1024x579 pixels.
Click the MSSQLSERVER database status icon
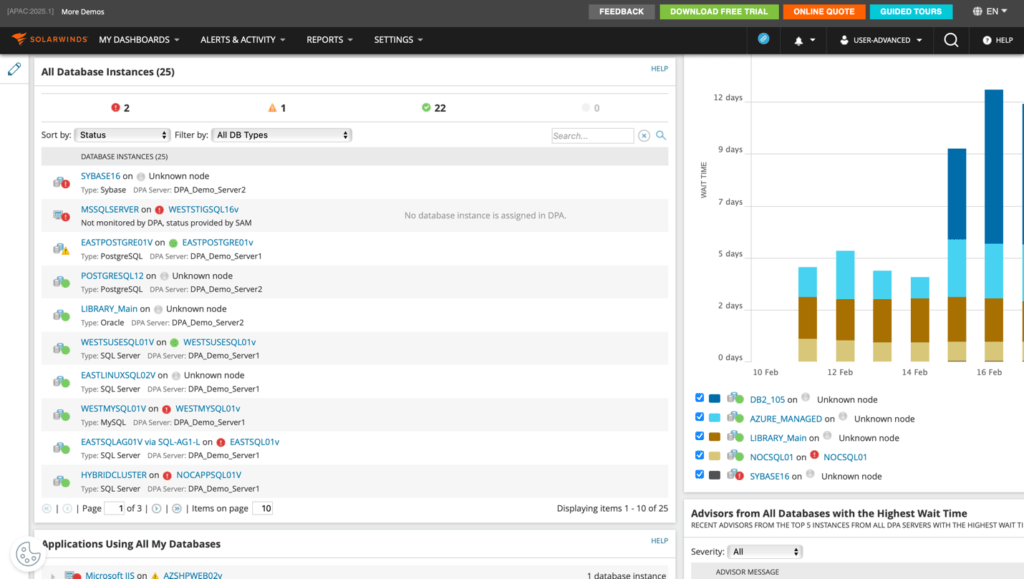point(61,215)
